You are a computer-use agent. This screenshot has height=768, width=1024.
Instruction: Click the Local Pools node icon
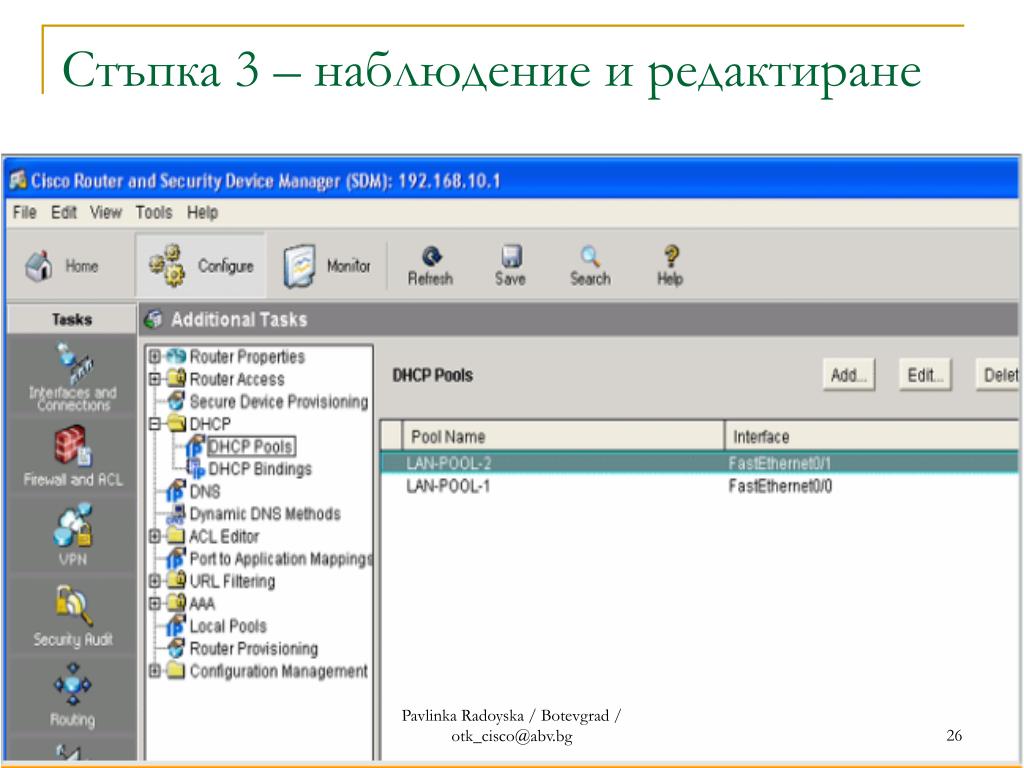[176, 626]
